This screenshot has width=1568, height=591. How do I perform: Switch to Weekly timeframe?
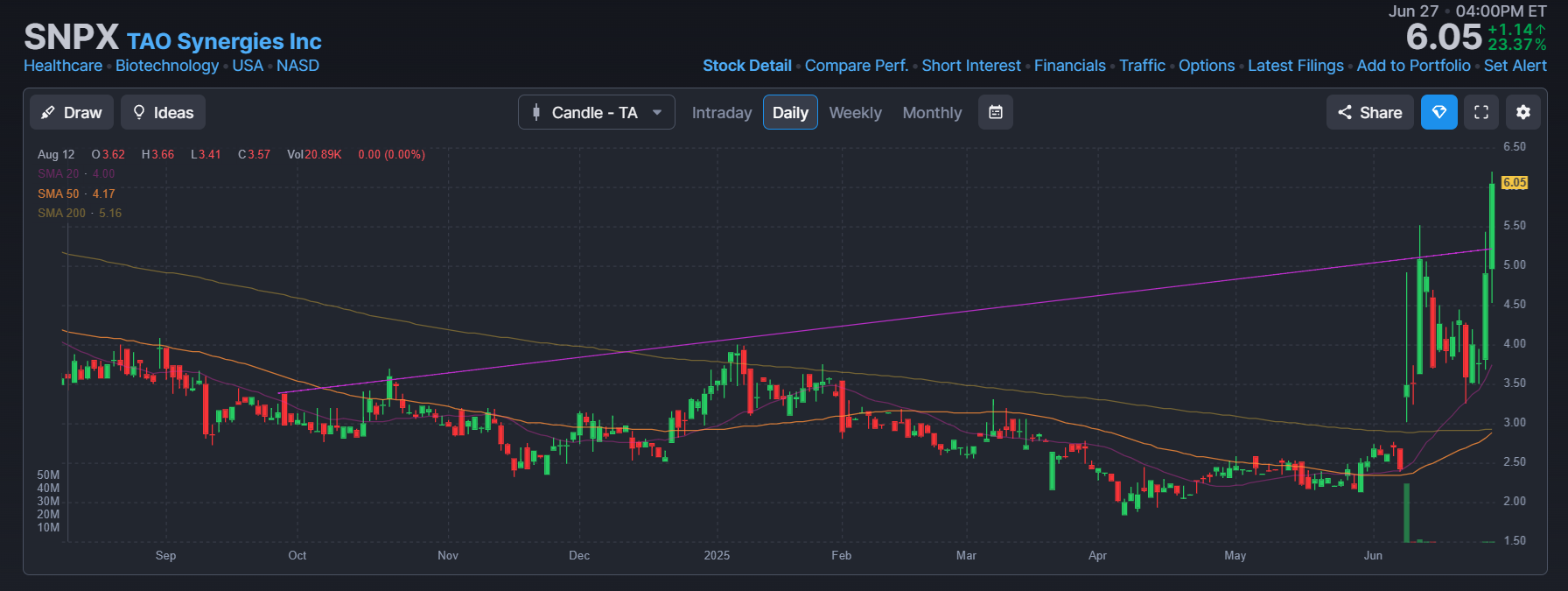(x=855, y=113)
